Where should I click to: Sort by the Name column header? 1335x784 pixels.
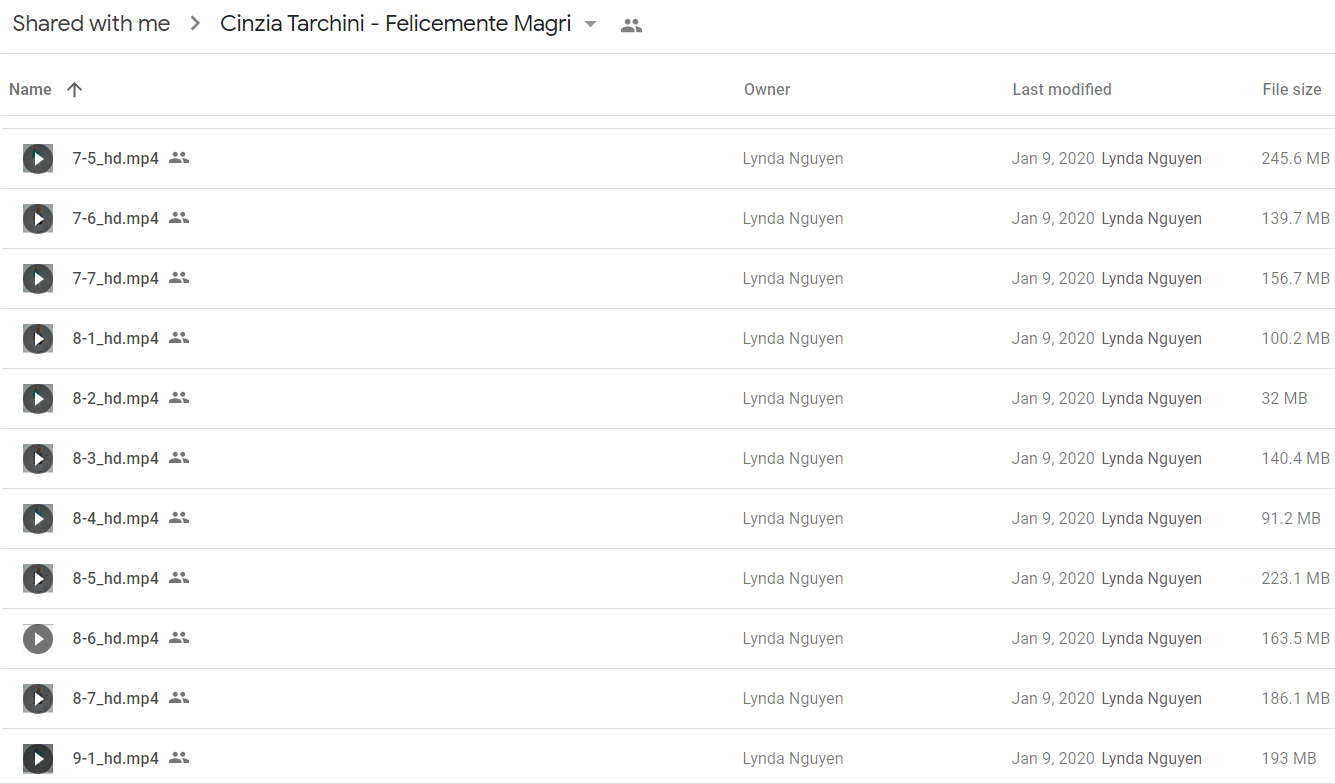click(30, 89)
